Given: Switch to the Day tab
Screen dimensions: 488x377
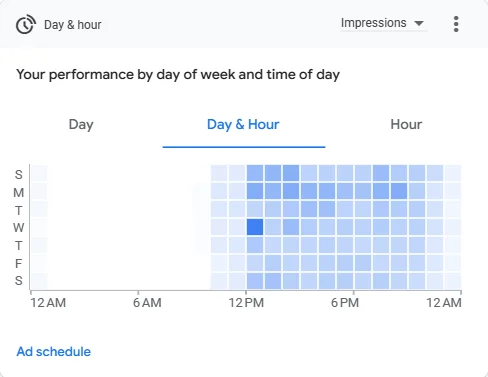Looking at the screenshot, I should (81, 124).
